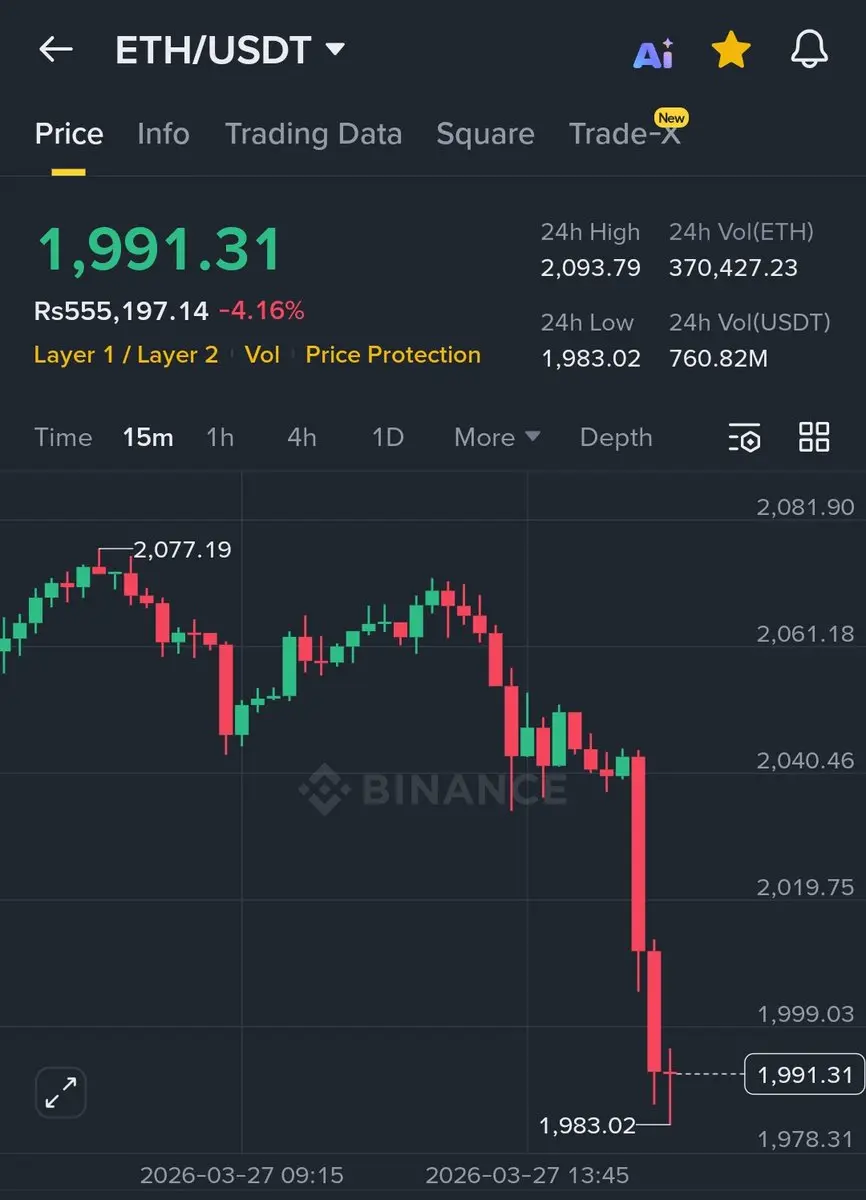This screenshot has height=1200, width=866.
Task: Toggle the favorite star icon
Action: pyautogui.click(x=731, y=50)
